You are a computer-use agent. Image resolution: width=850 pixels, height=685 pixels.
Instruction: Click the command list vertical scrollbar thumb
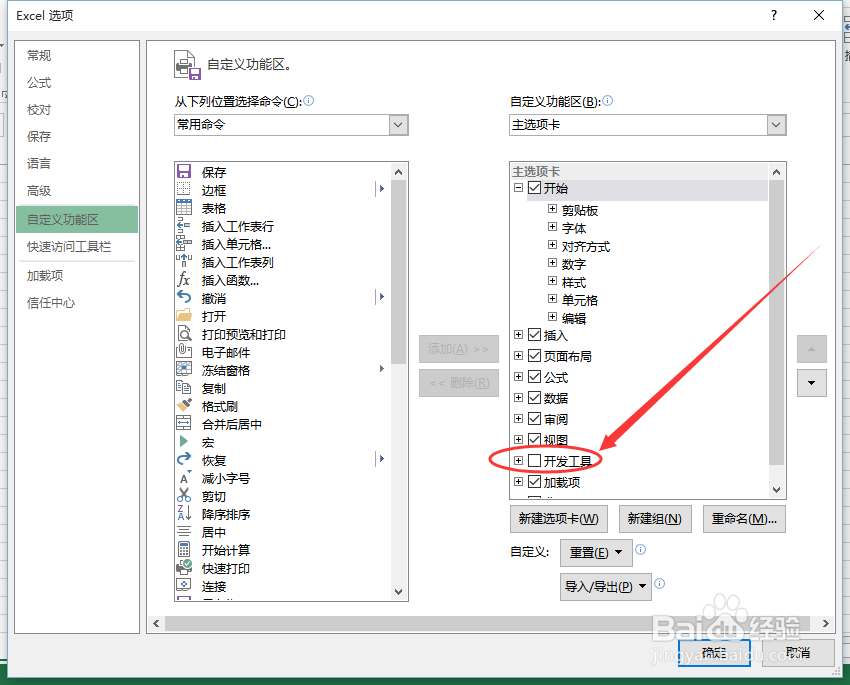tap(398, 271)
